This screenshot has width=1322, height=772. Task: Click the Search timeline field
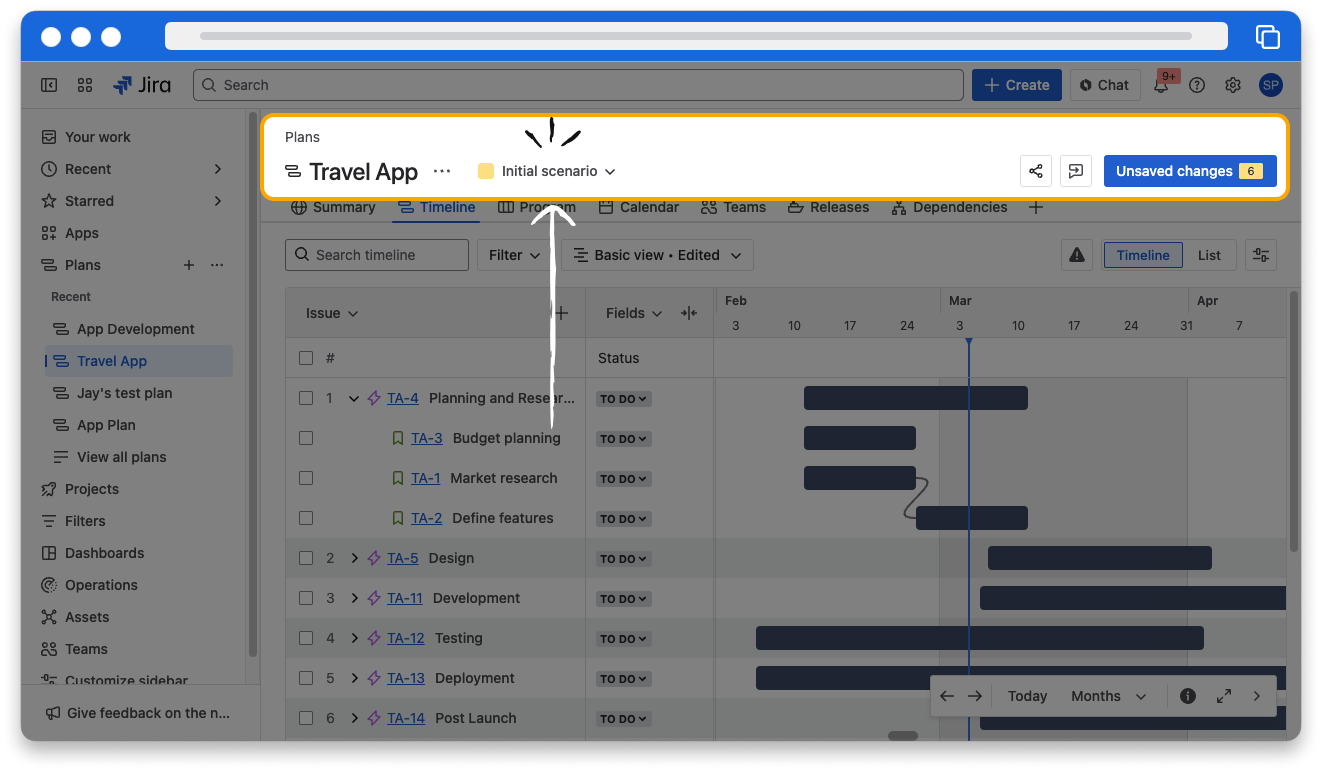377,255
